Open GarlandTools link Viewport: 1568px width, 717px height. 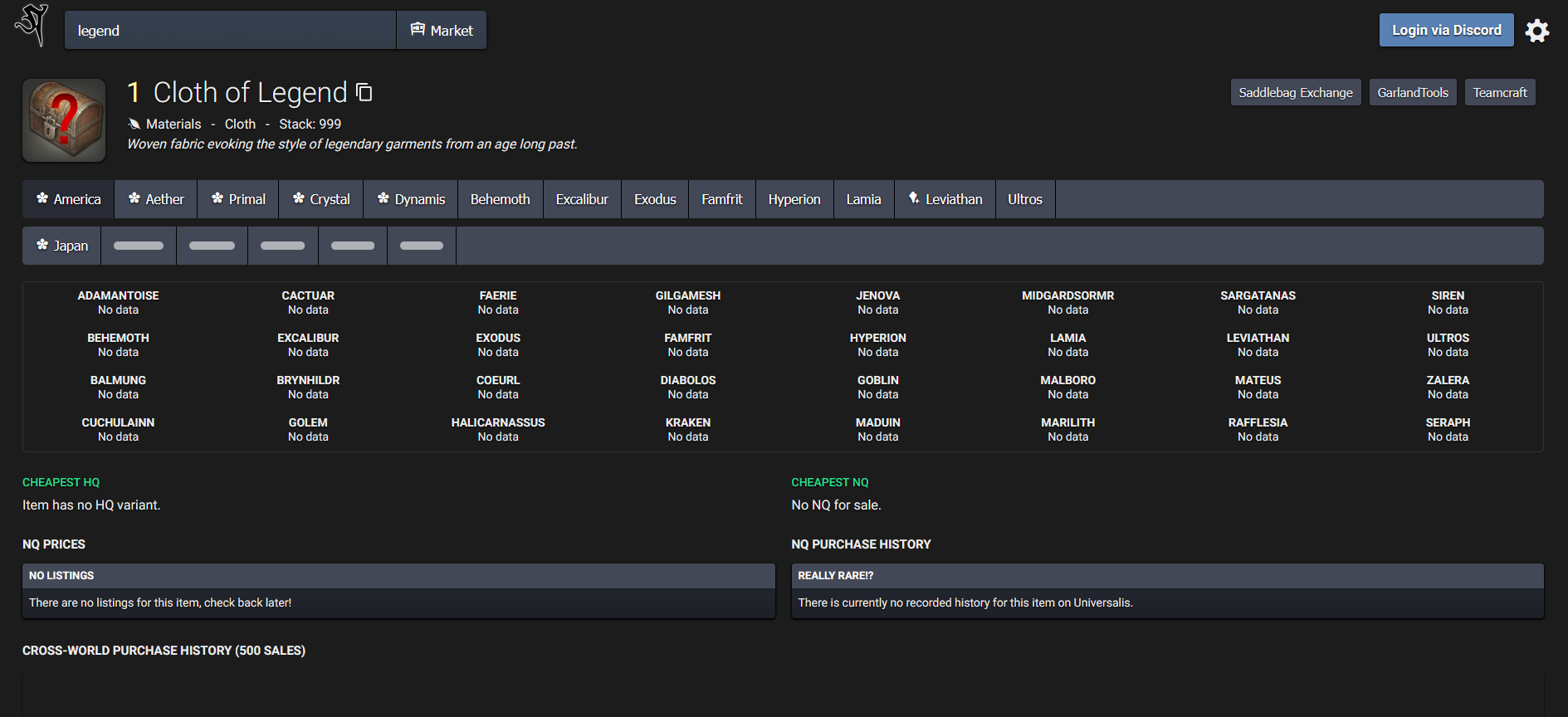pyautogui.click(x=1413, y=92)
